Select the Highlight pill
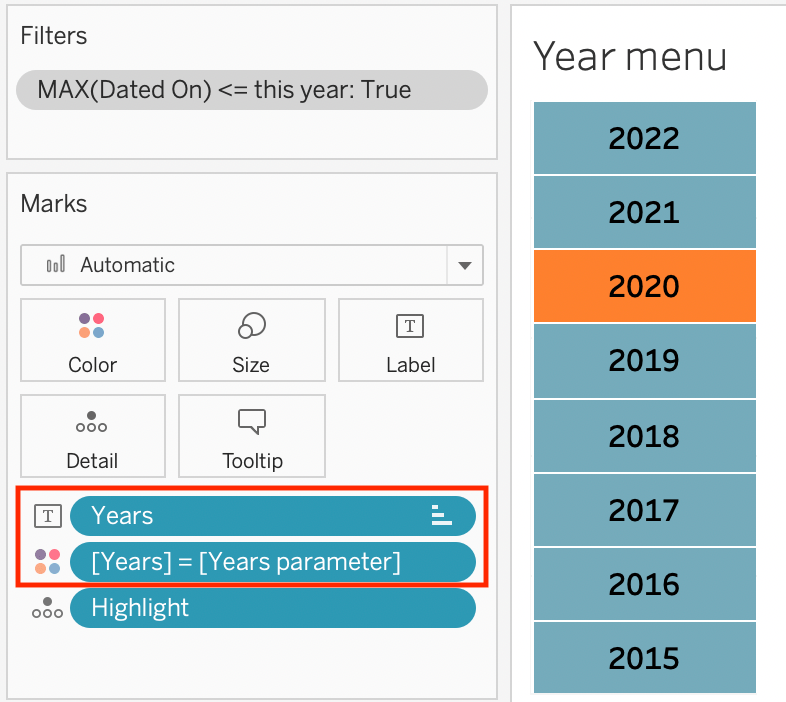 pos(272,608)
